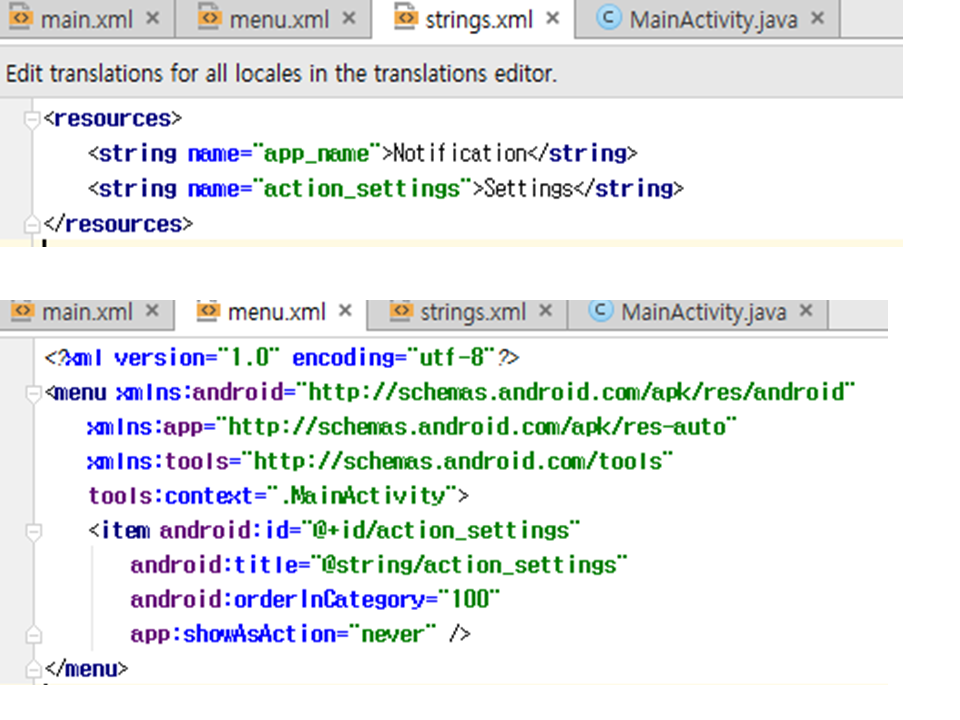The image size is (960, 720).
Task: Click the fold marker beside the closing </menu> tag
Action: click(x=32, y=668)
